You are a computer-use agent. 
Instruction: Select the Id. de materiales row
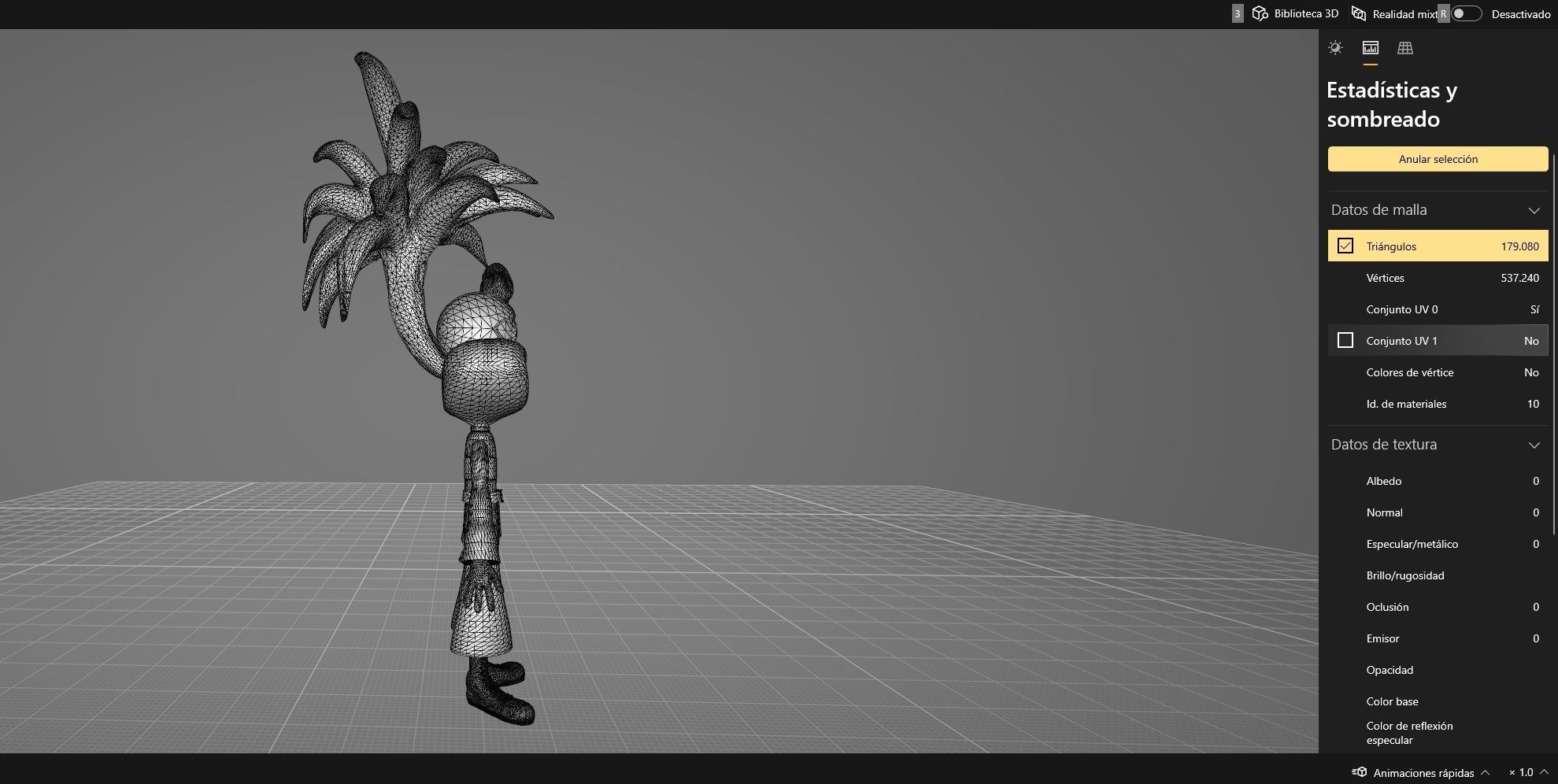[1438, 404]
